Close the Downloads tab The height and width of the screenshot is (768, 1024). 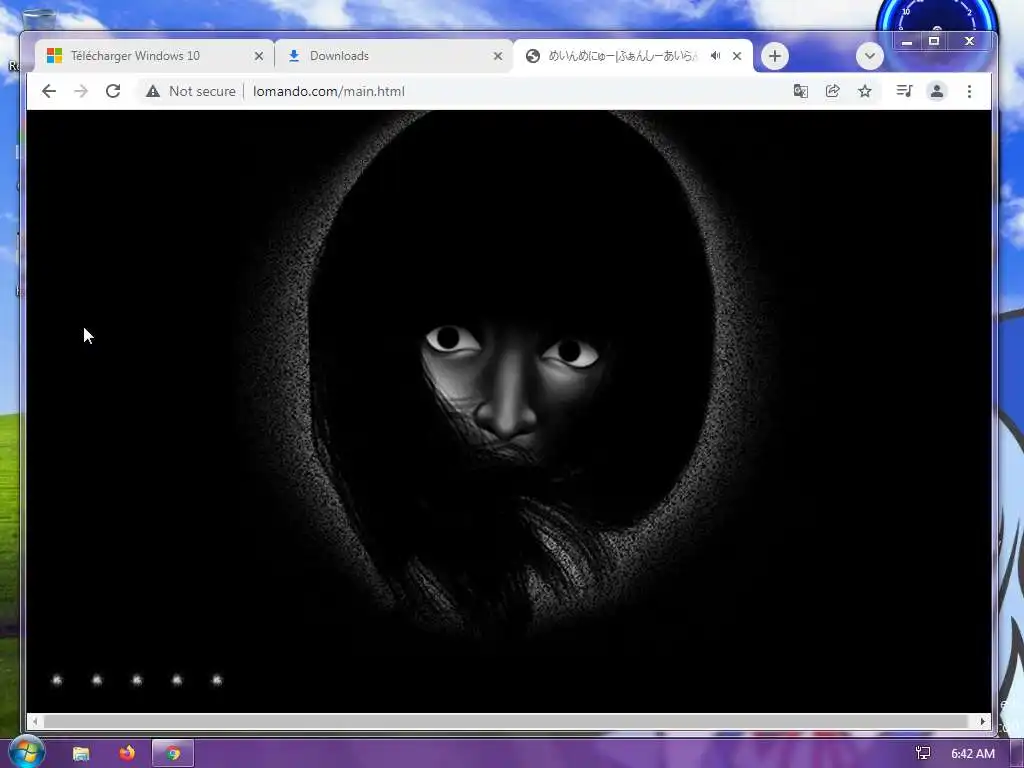coord(498,56)
